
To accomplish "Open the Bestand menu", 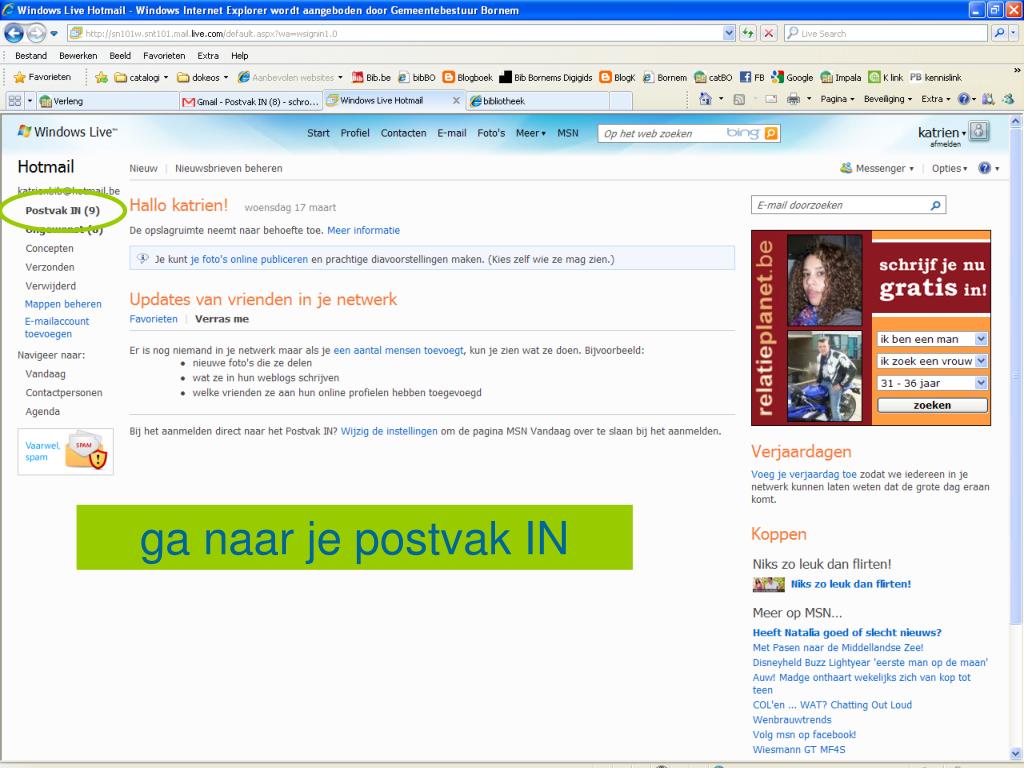I will pos(31,56).
